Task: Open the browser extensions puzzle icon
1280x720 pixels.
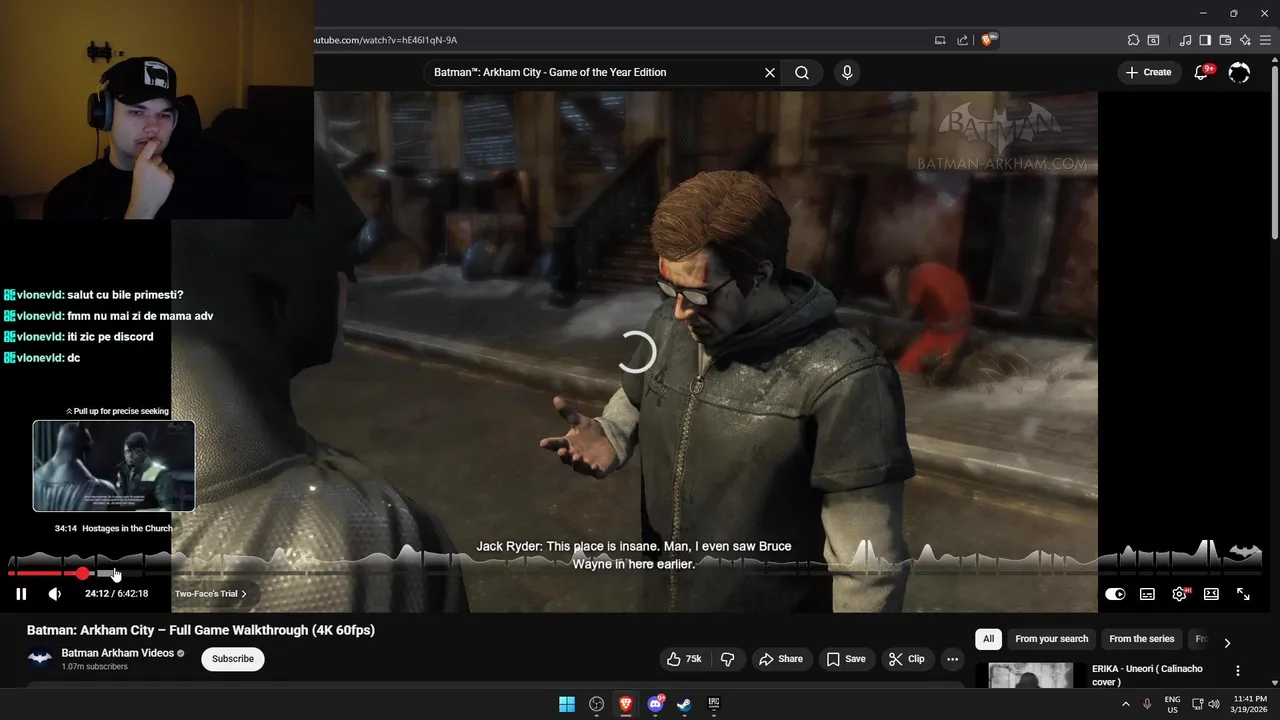Action: (1133, 40)
